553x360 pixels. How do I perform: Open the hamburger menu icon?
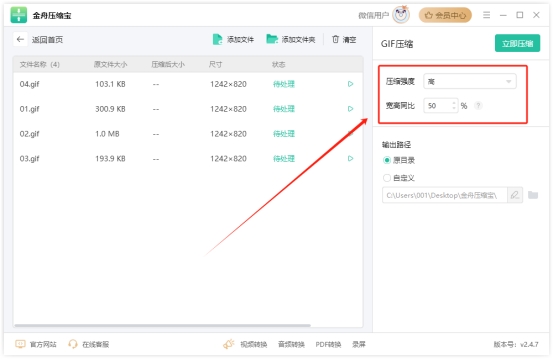[x=486, y=15]
